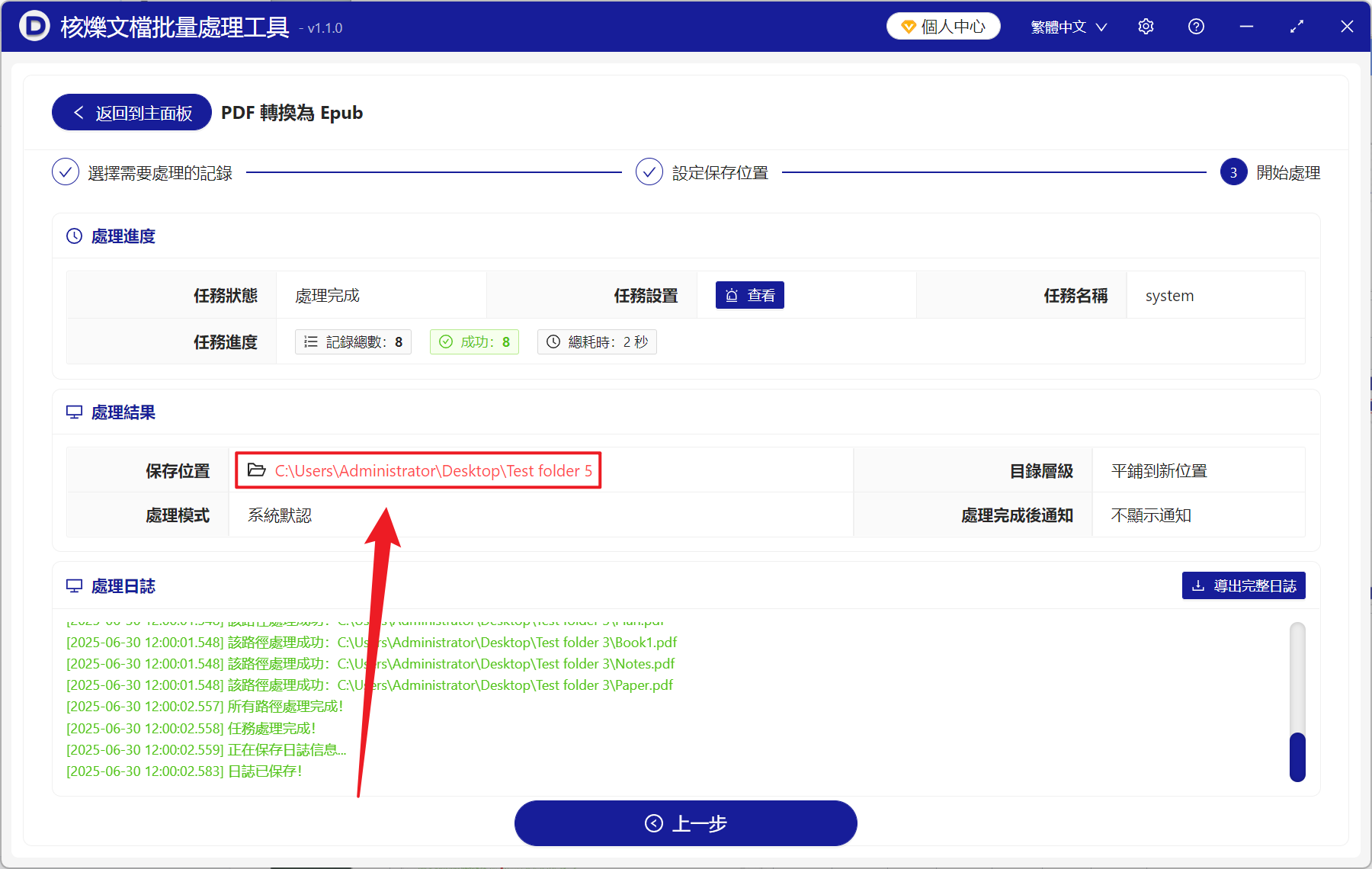This screenshot has height=869, width=1372.
Task: Select step 3 indicator labeled 開始處理
Action: pyautogui.click(x=1233, y=172)
